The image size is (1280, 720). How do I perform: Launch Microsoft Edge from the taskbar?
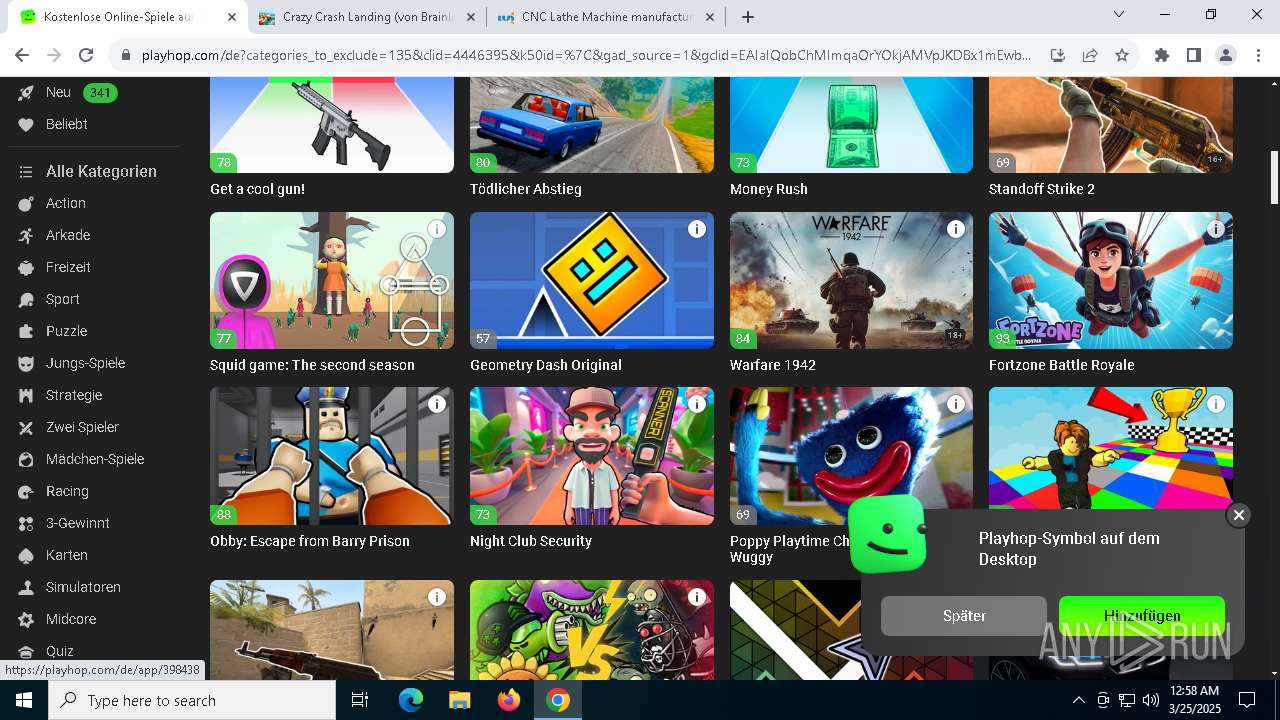click(411, 700)
